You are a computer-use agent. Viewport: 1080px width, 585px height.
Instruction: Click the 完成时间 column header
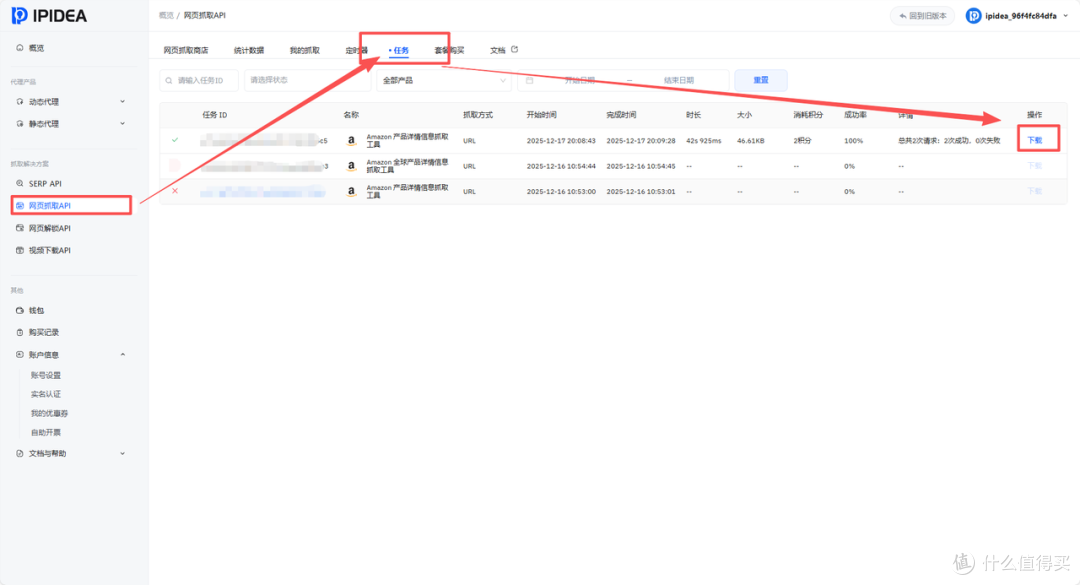tap(621, 115)
